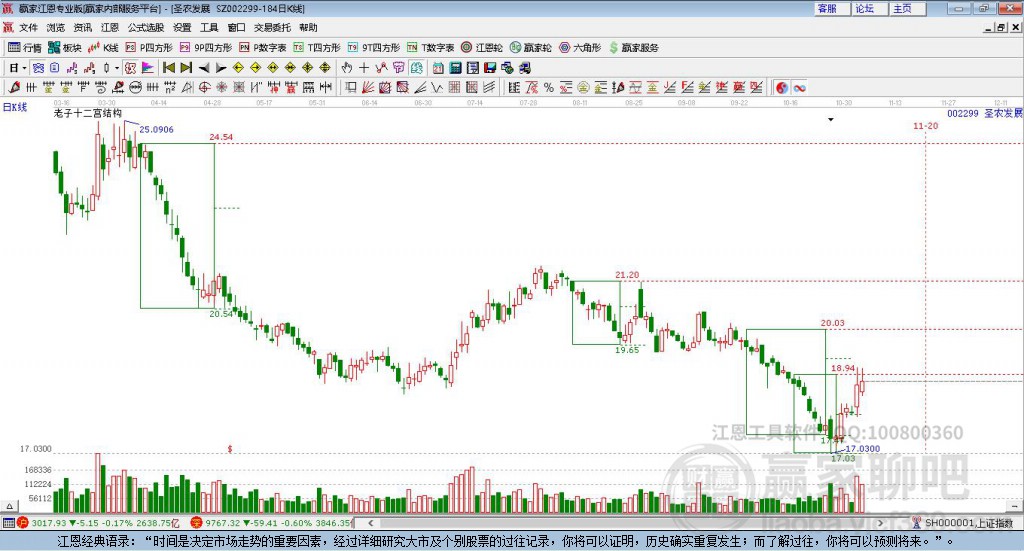This screenshot has width=1024, height=551.
Task: Expand the candlestick style dropdown arrow
Action: click(117, 68)
